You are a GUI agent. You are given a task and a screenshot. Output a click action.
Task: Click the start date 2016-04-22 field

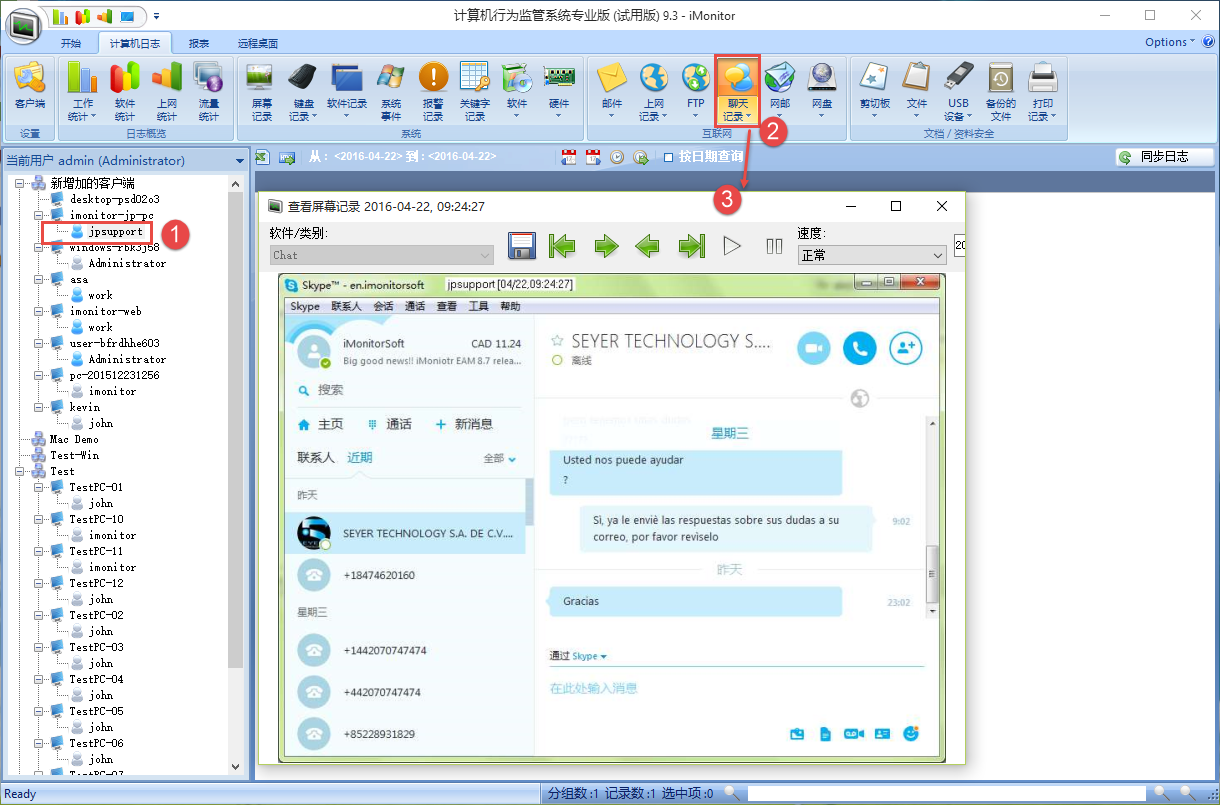tap(370, 157)
